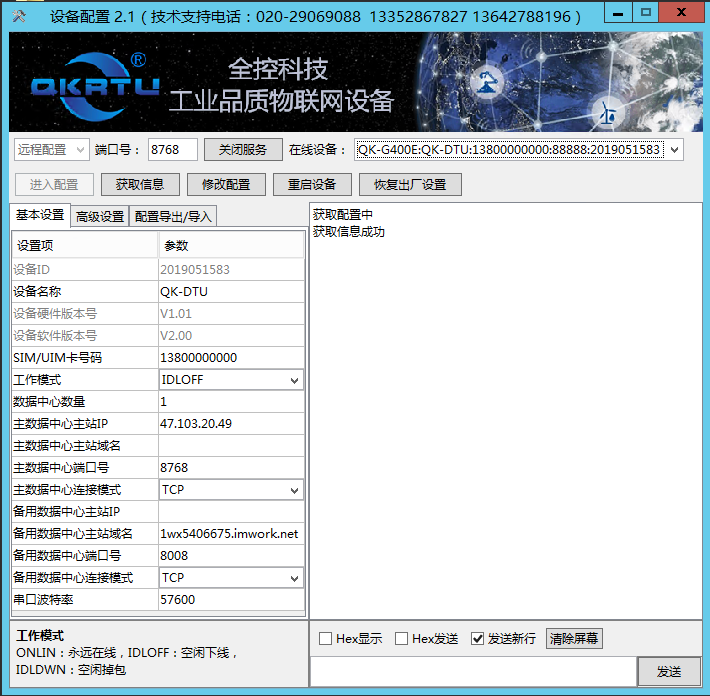Image resolution: width=710 pixels, height=696 pixels.
Task: Click 数据中心数量 value 1
Action: tap(231, 402)
